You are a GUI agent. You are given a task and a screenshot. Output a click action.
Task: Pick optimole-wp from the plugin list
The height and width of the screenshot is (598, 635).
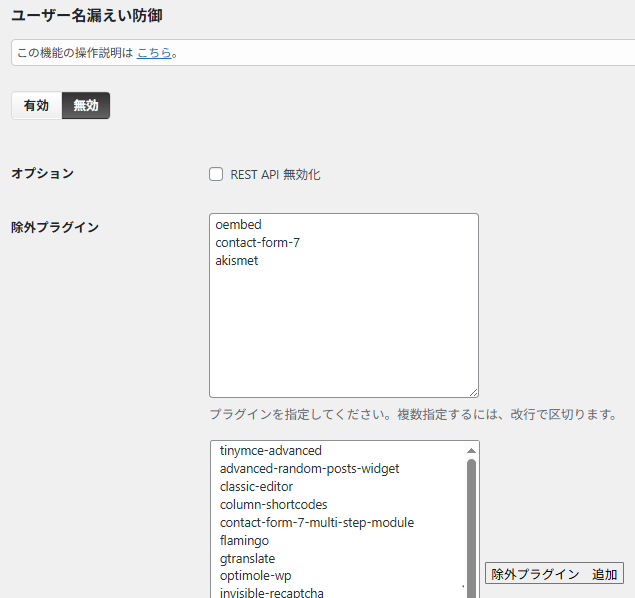coord(255,577)
